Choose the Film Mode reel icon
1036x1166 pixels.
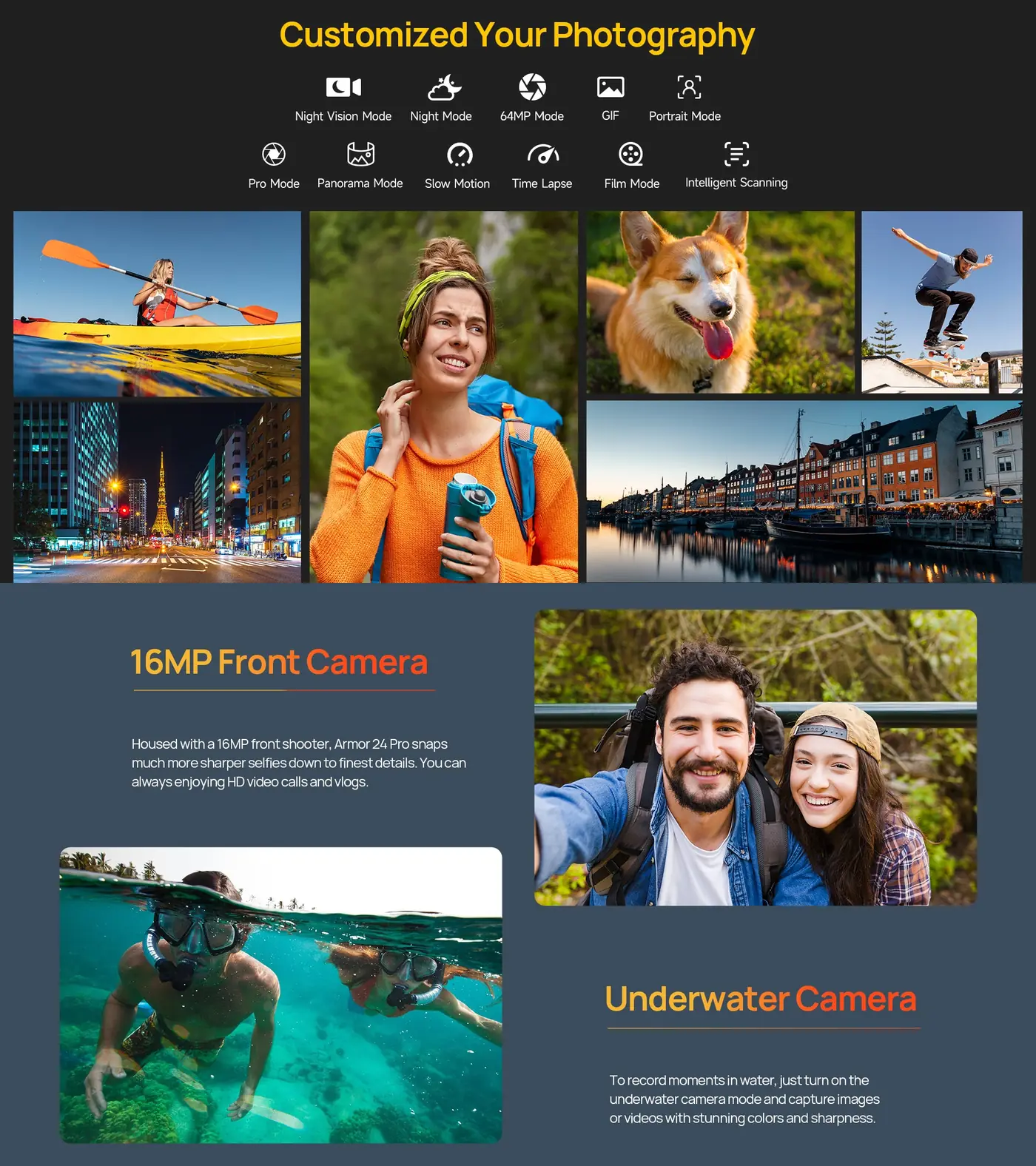630,154
